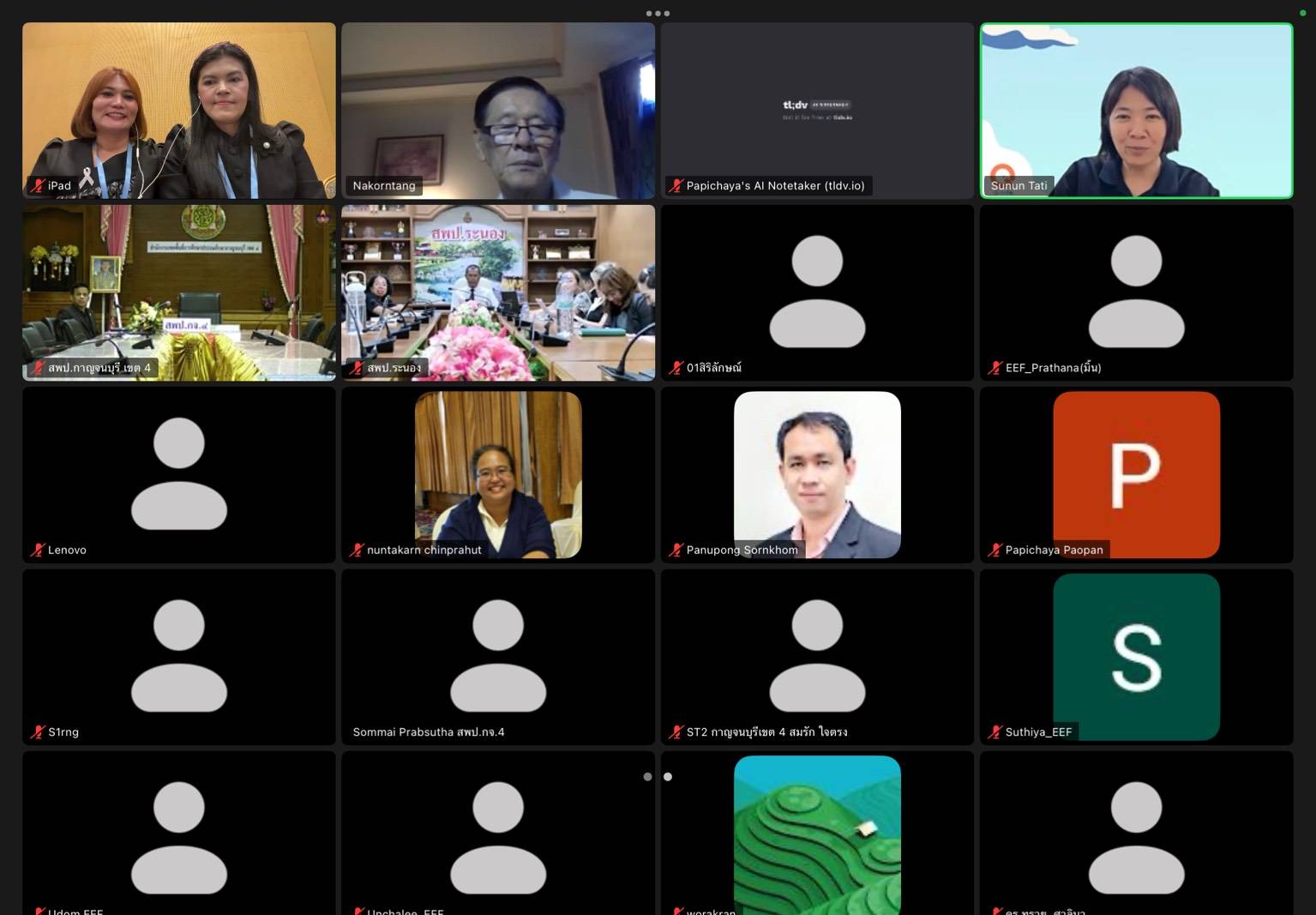Click the muted microphone icon next to Lenovo
This screenshot has width=1316, height=915.
(37, 550)
